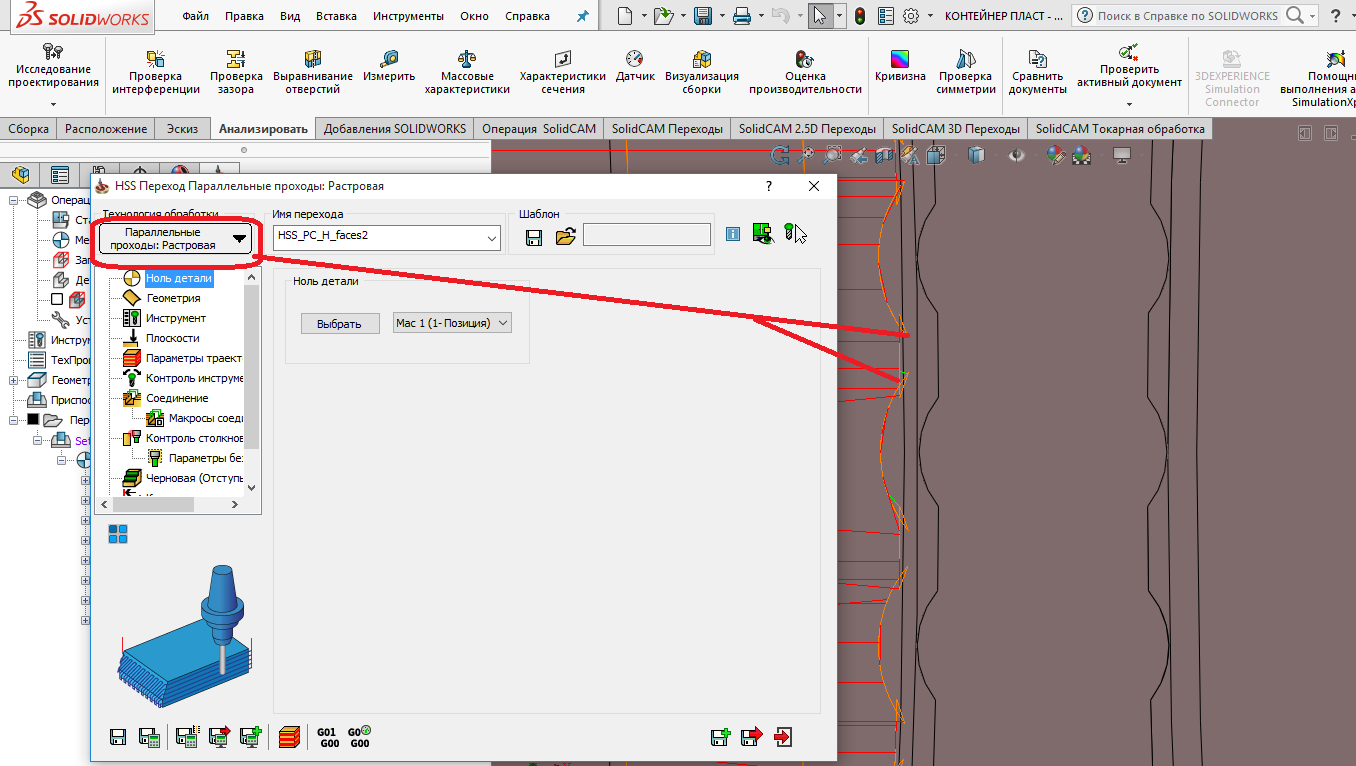Expand the Геометрия node in CAM tree
The image size is (1356, 766).
[15, 380]
